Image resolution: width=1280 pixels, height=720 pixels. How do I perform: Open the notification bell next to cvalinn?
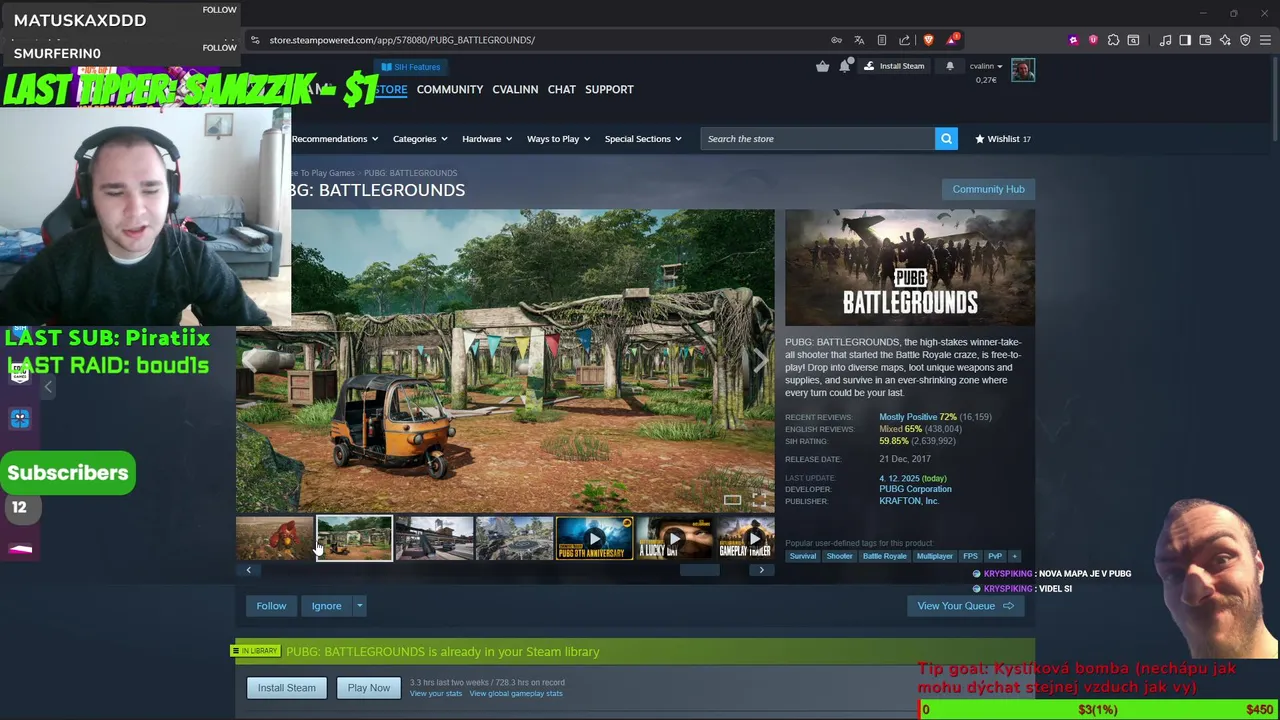tap(950, 66)
